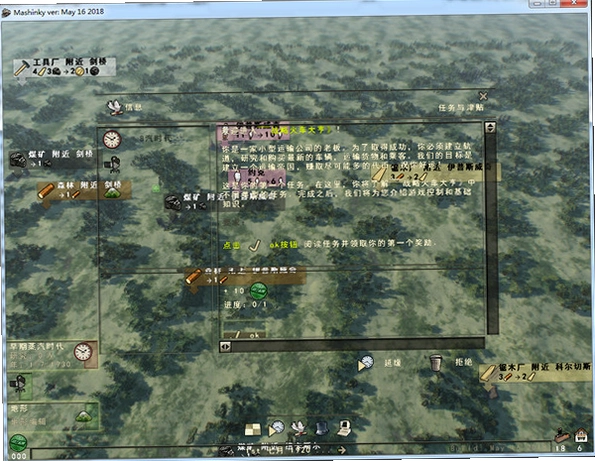The width and height of the screenshot is (595, 461).
Task: Confirm quest with the checkmark ok button
Action: coord(244,335)
